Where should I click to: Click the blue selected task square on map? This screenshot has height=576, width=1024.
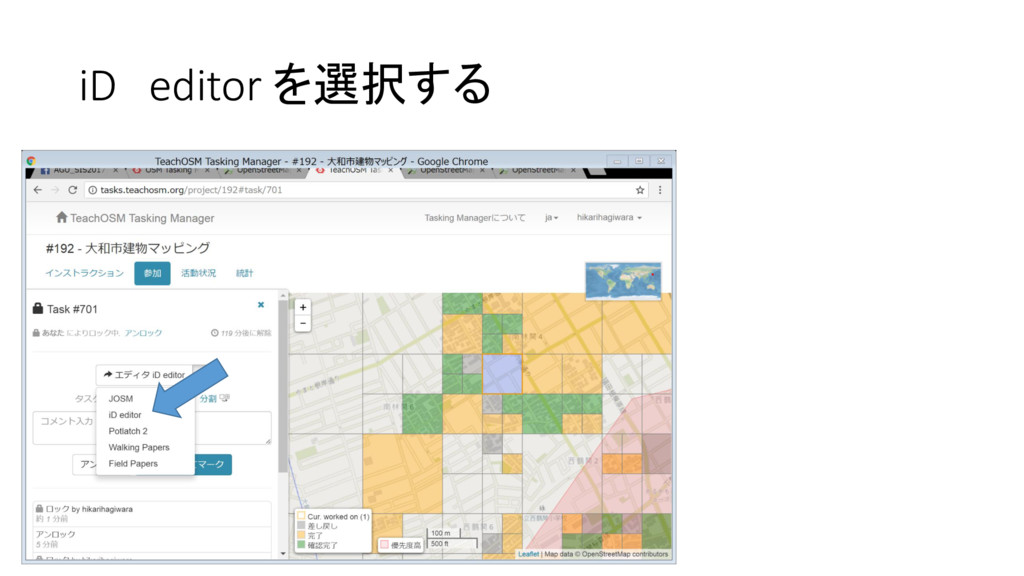tap(502, 374)
